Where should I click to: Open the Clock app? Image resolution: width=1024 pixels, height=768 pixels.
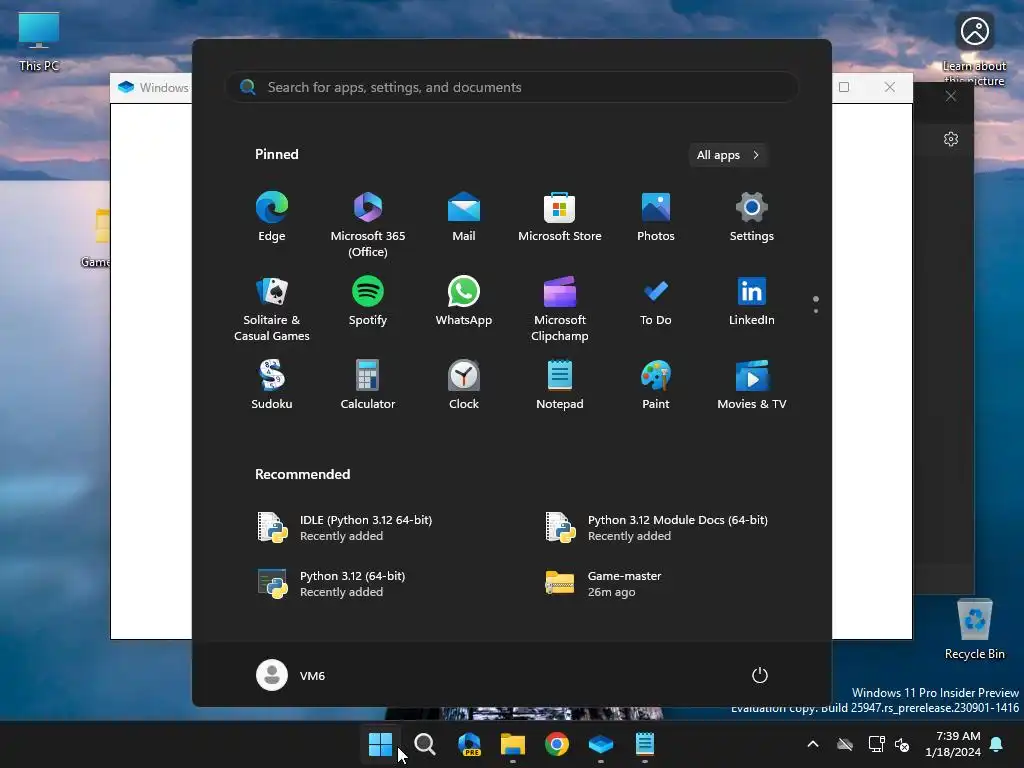[x=464, y=385]
